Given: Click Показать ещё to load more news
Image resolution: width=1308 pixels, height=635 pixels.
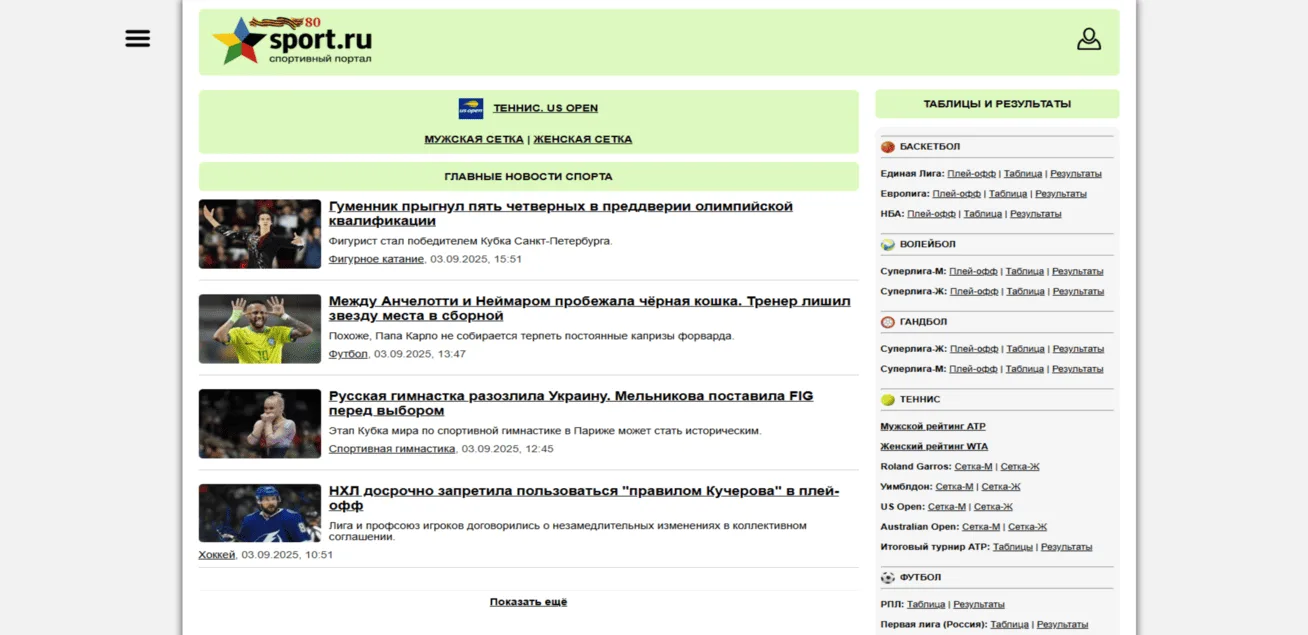Looking at the screenshot, I should pos(528,602).
